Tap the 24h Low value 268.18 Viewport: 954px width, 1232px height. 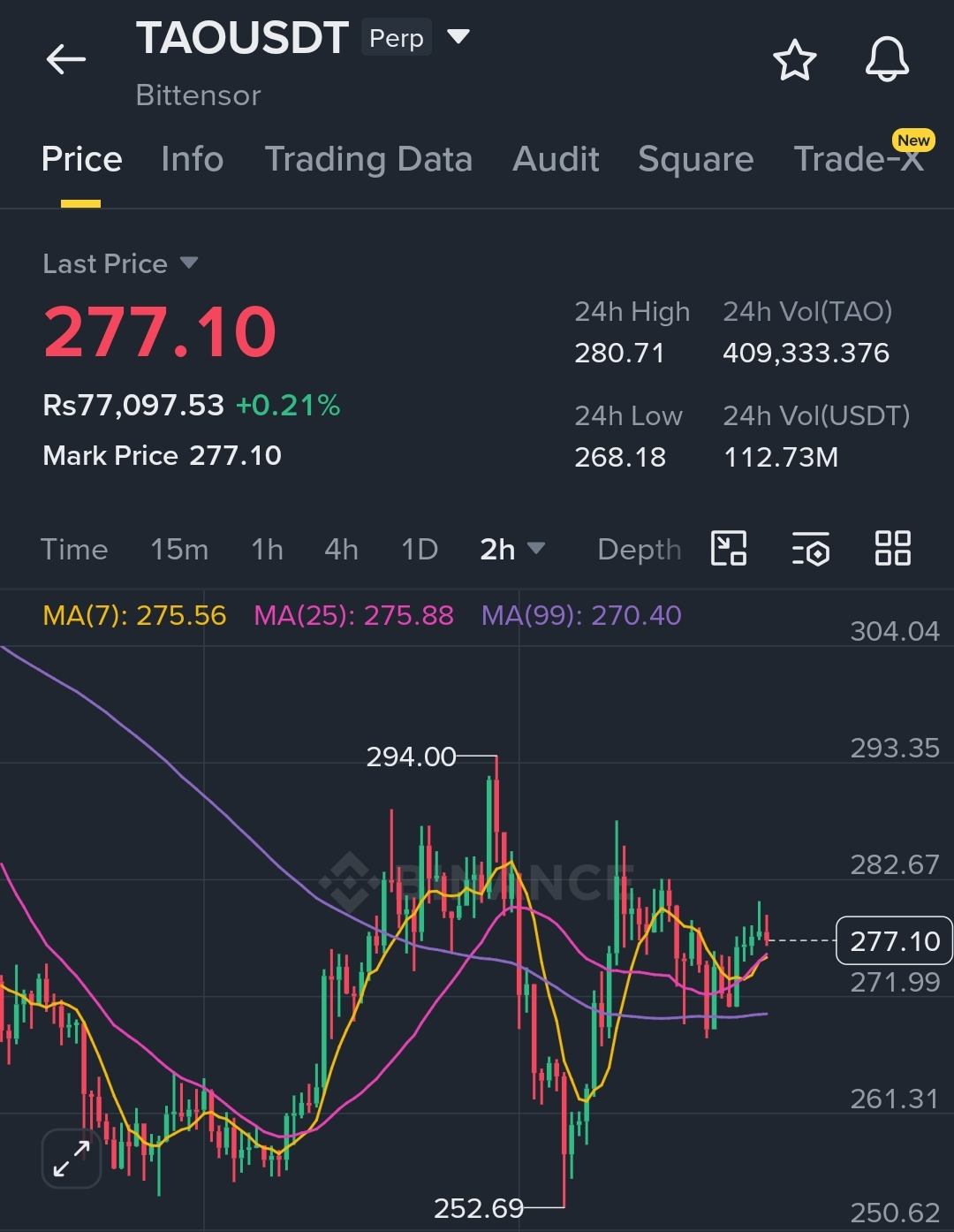pyautogui.click(x=620, y=457)
